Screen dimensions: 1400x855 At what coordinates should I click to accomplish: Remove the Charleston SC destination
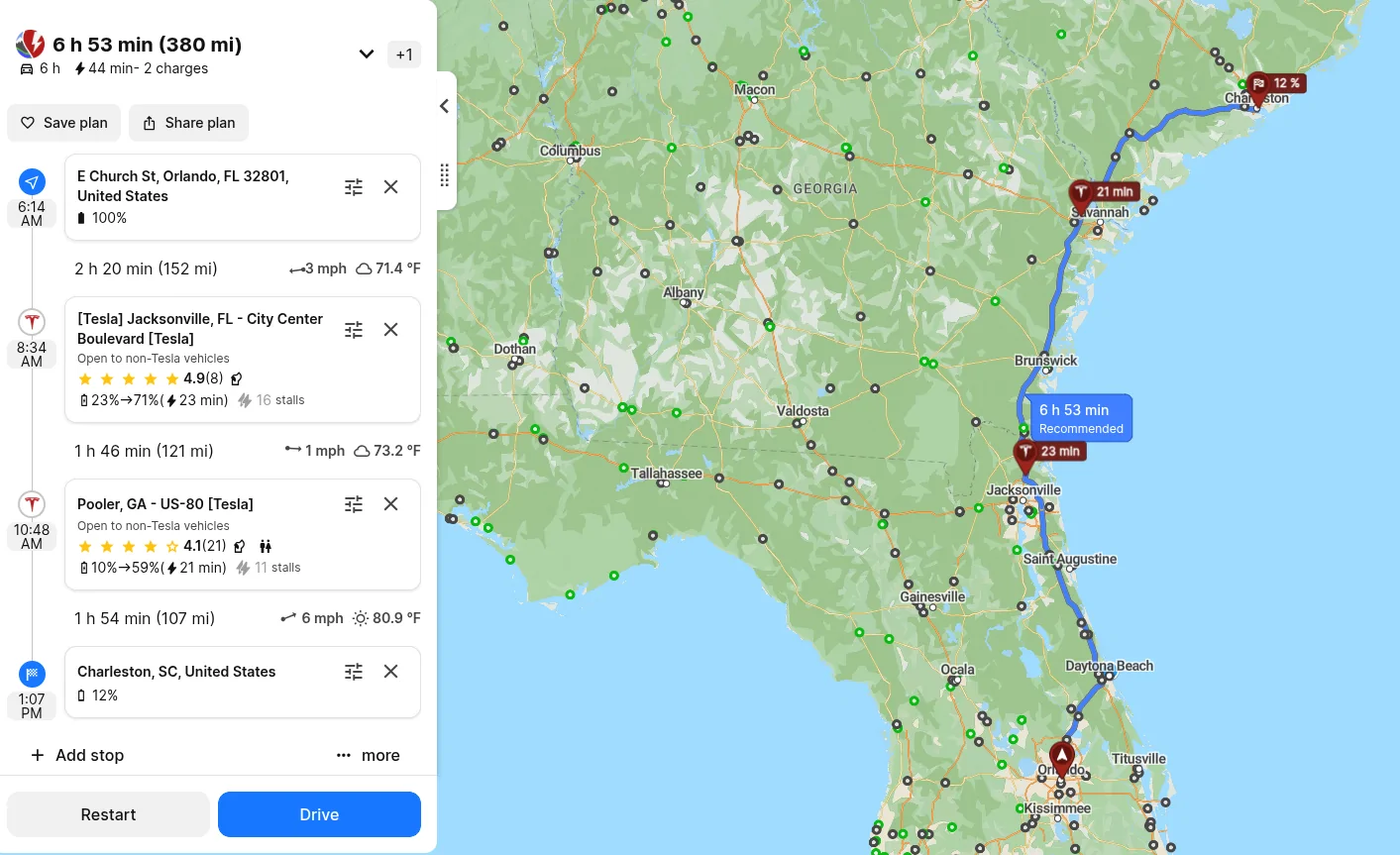(391, 672)
